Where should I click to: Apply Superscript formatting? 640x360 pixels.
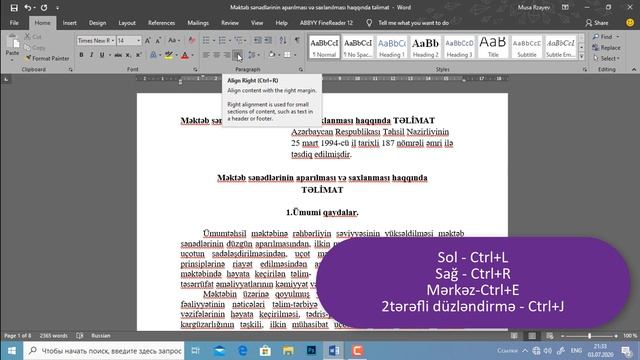[138, 55]
